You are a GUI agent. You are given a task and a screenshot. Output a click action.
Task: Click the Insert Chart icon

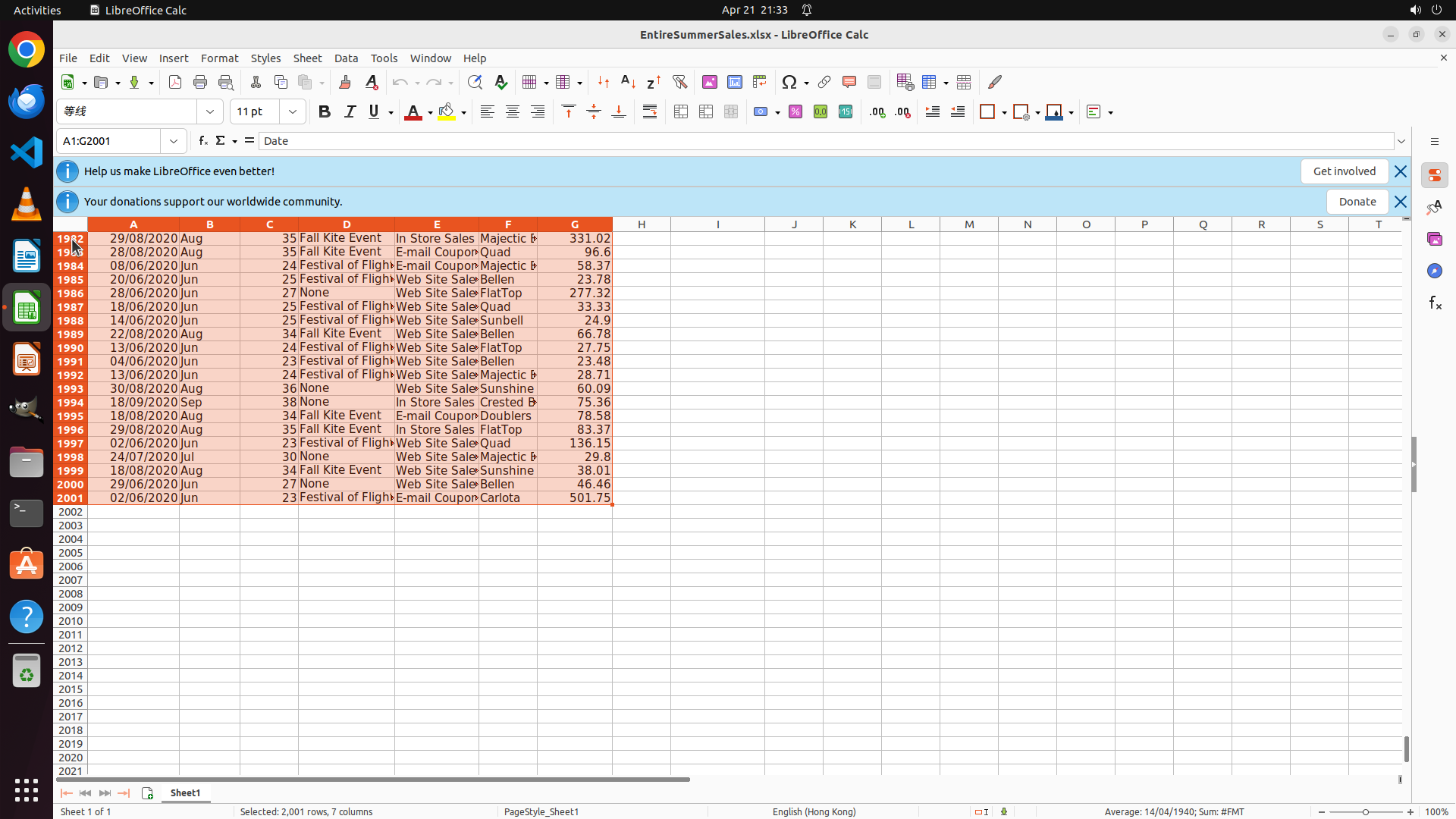pos(734,82)
